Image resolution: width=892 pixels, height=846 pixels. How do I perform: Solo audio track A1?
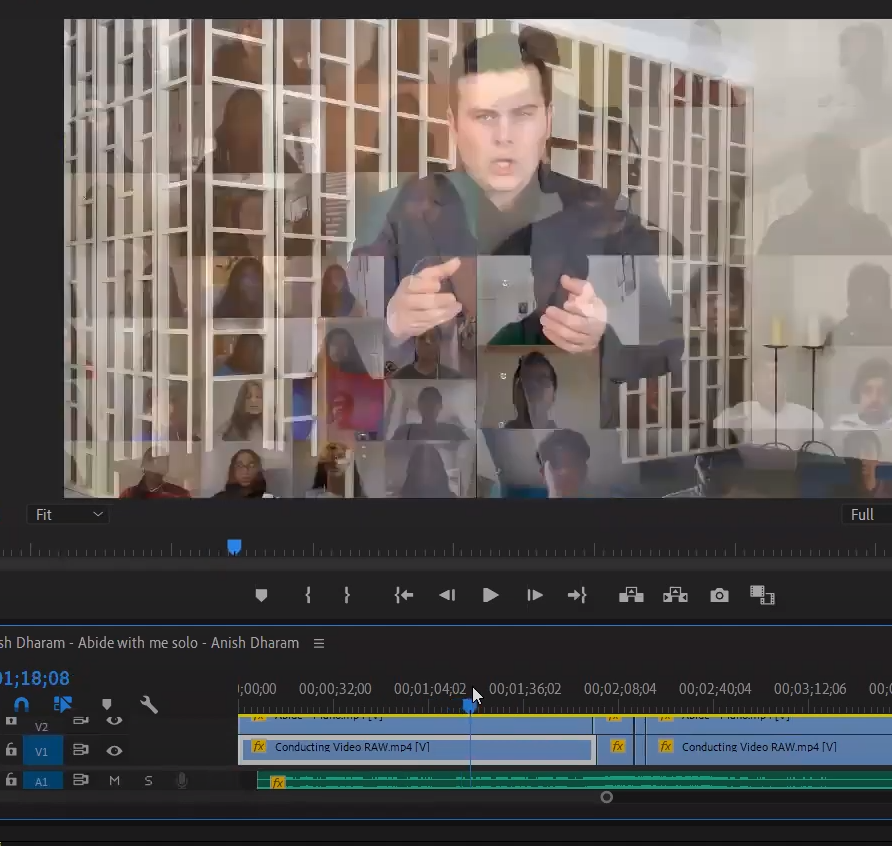coord(148,781)
